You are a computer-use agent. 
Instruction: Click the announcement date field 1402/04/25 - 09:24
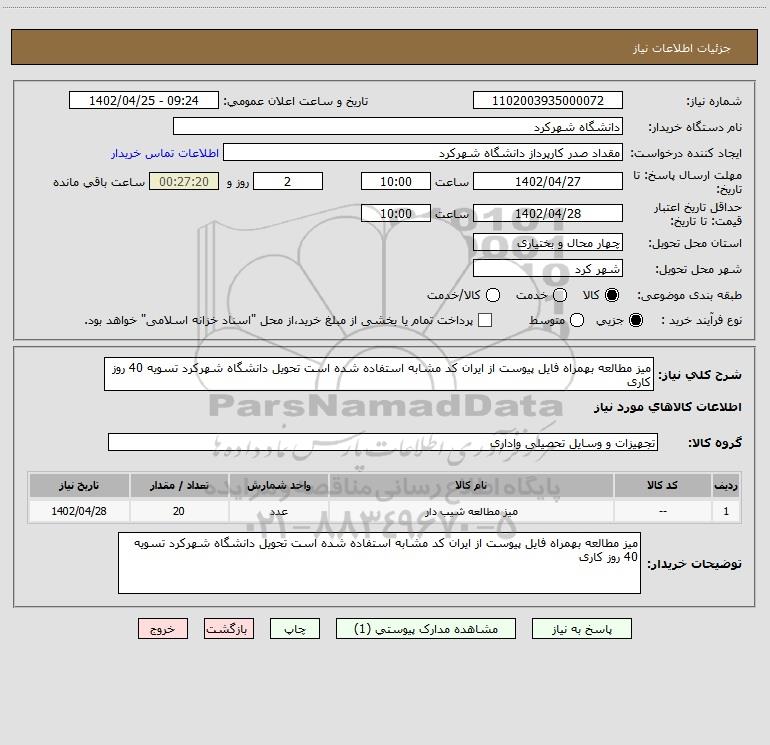point(144,101)
